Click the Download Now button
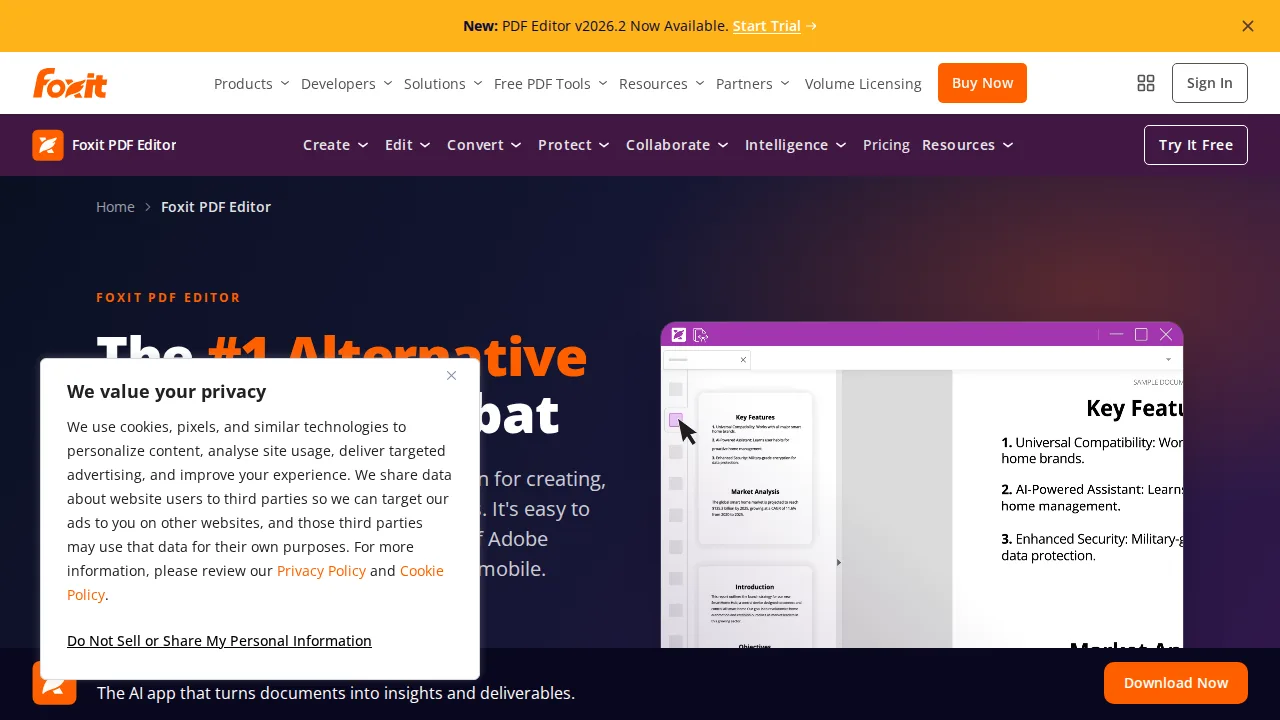The width and height of the screenshot is (1280, 720). [x=1176, y=683]
